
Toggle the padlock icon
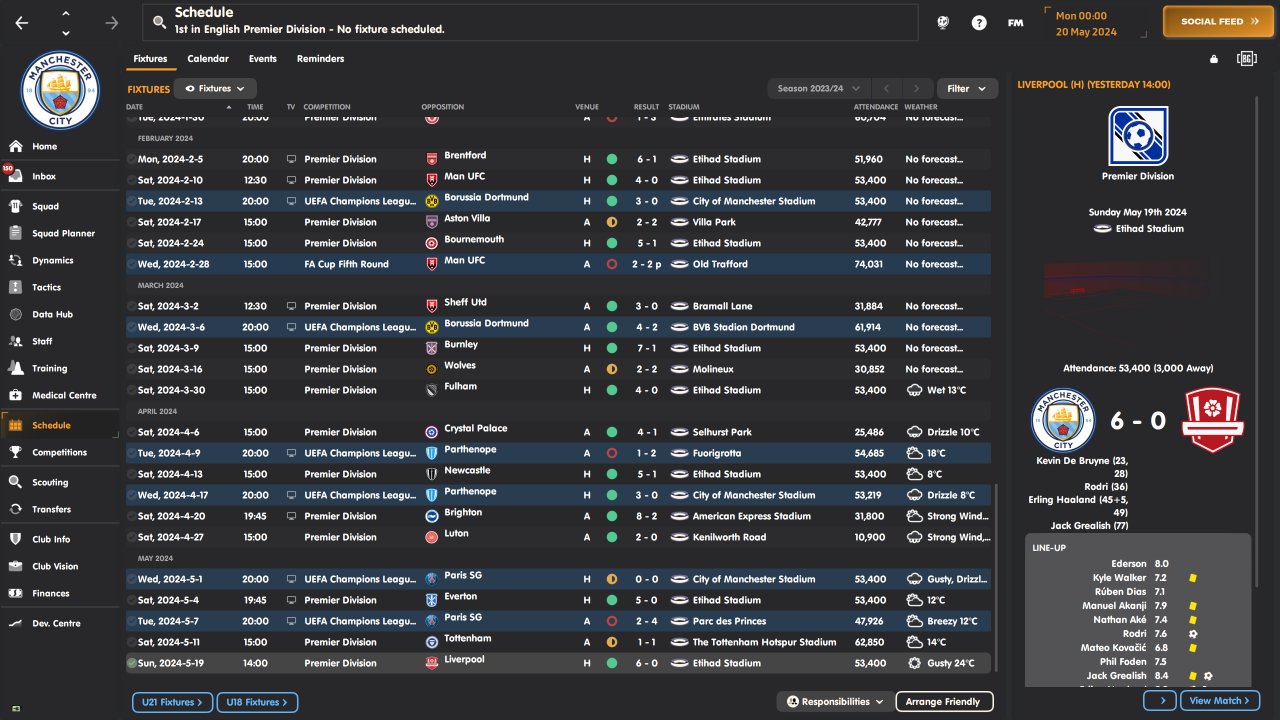[x=1214, y=59]
